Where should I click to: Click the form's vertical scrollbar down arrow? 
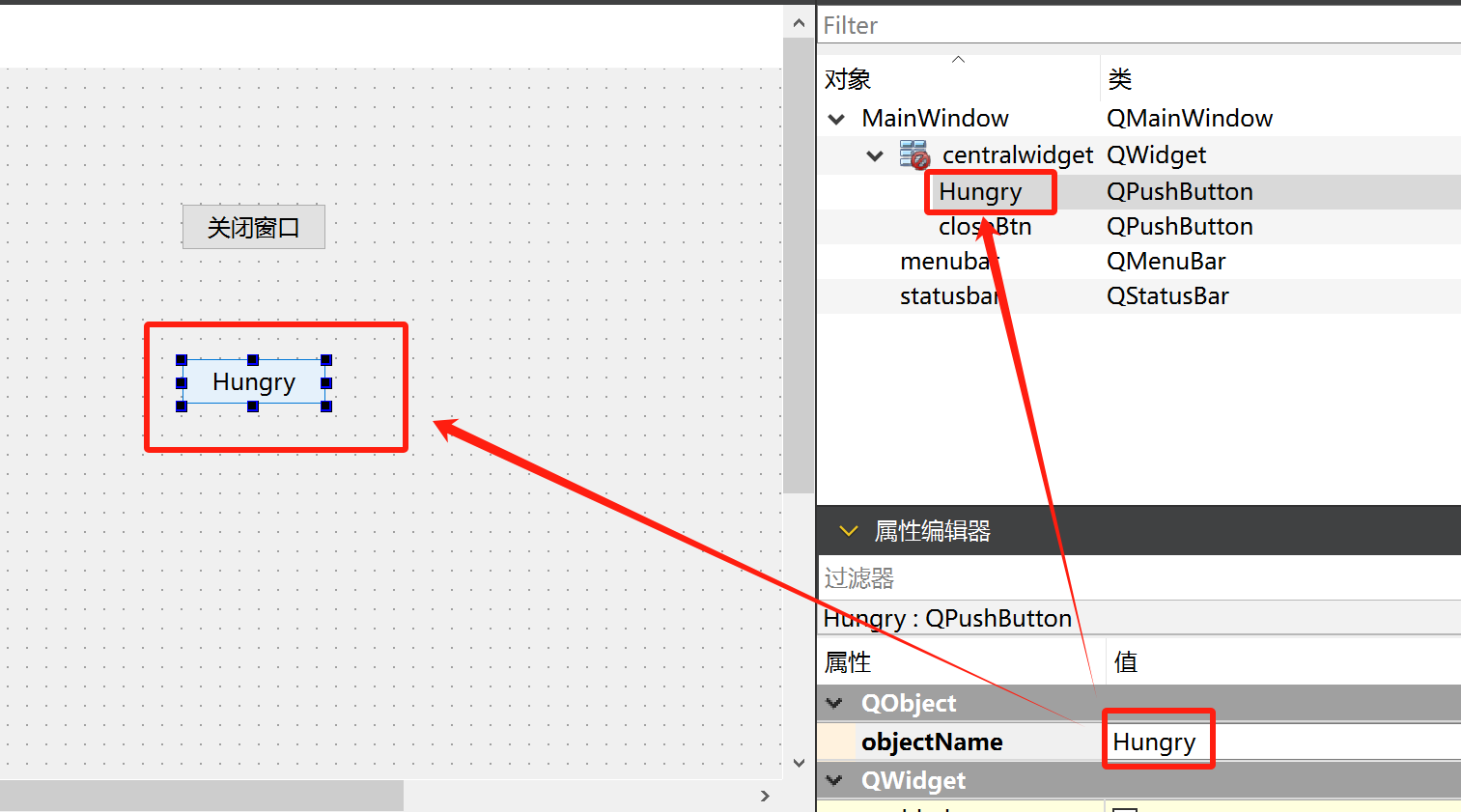(799, 763)
